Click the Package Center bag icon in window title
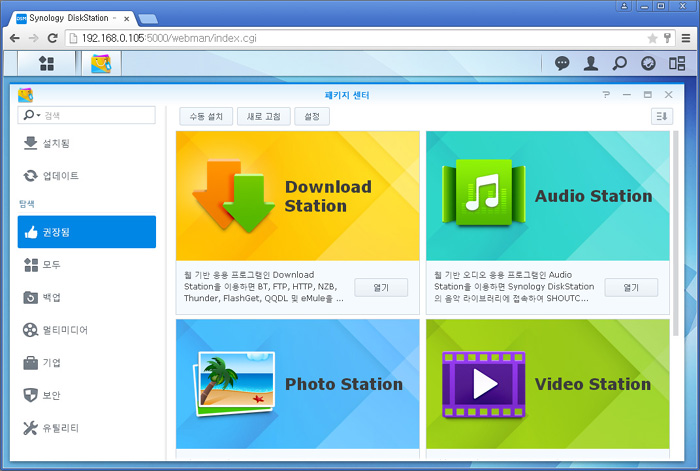This screenshot has width=700, height=471. point(25,95)
